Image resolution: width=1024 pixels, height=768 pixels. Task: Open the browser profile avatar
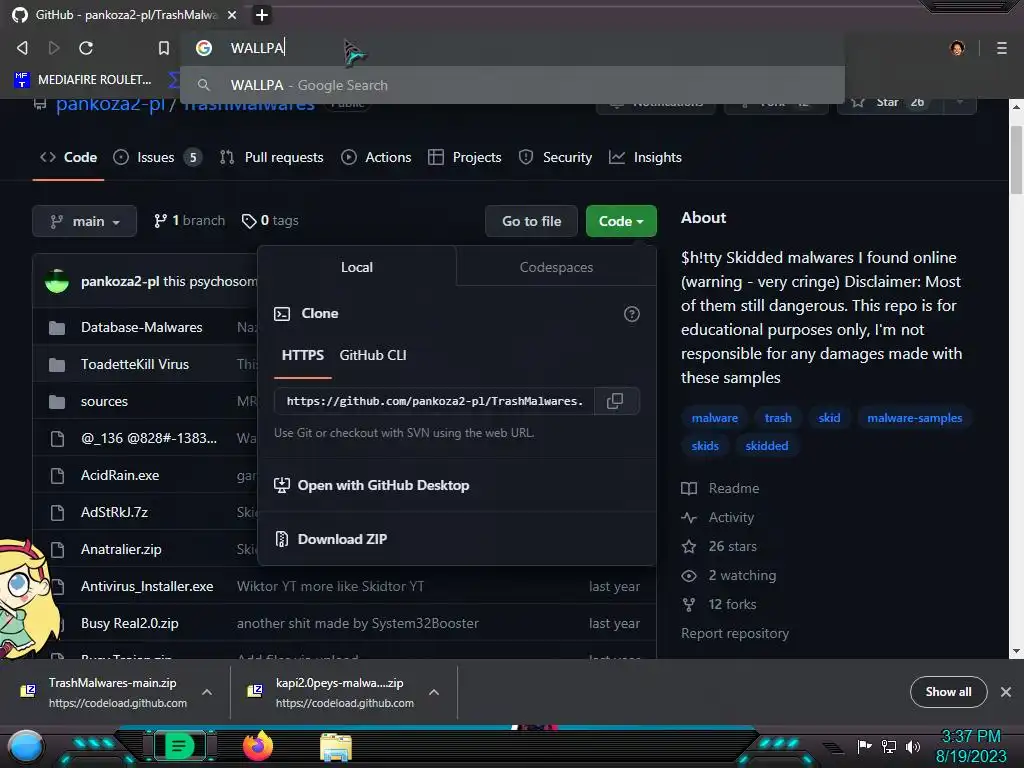(957, 48)
